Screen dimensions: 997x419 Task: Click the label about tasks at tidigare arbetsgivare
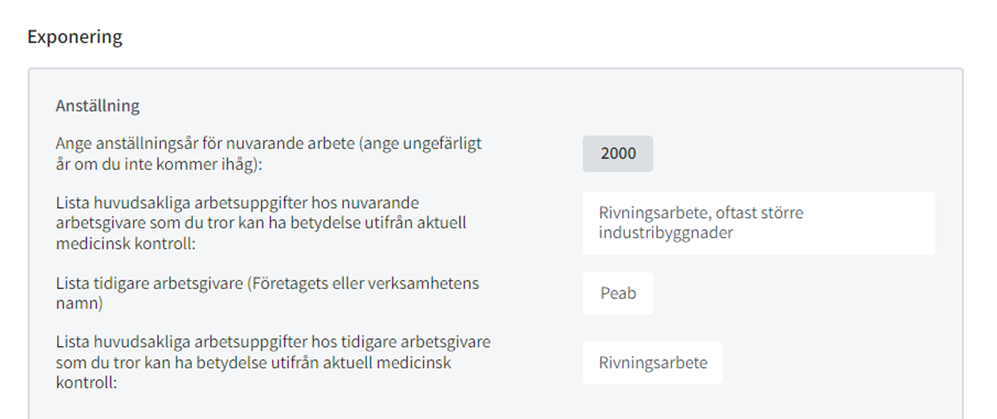pos(273,363)
